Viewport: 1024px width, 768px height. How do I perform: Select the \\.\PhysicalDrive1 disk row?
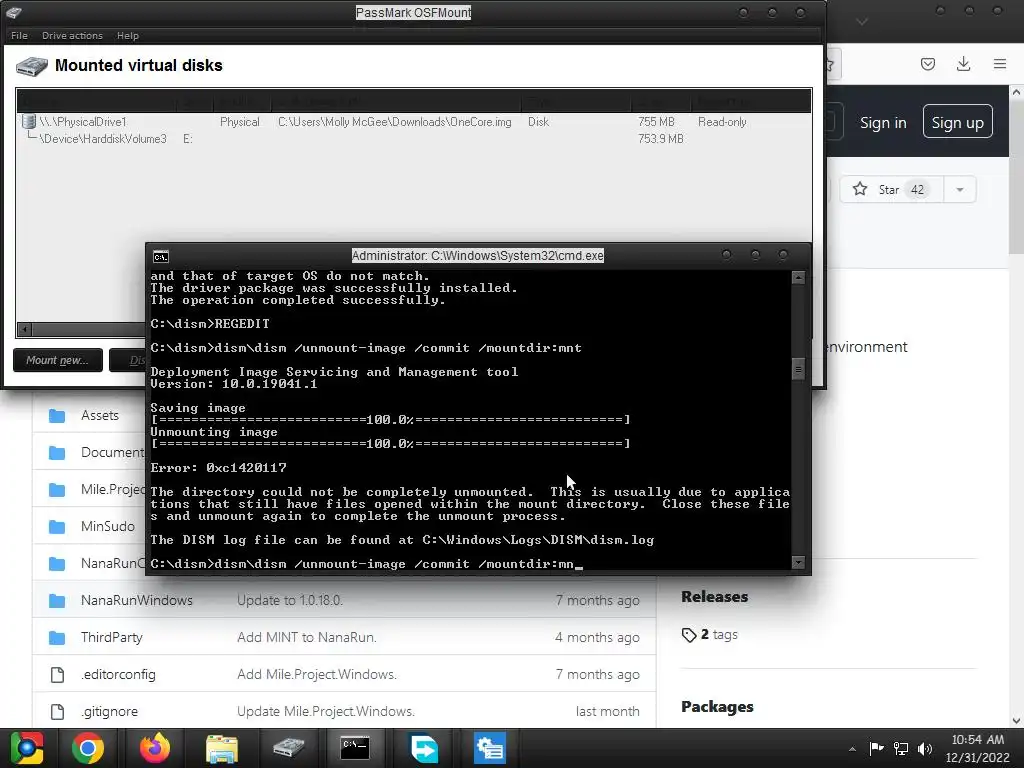(413, 121)
